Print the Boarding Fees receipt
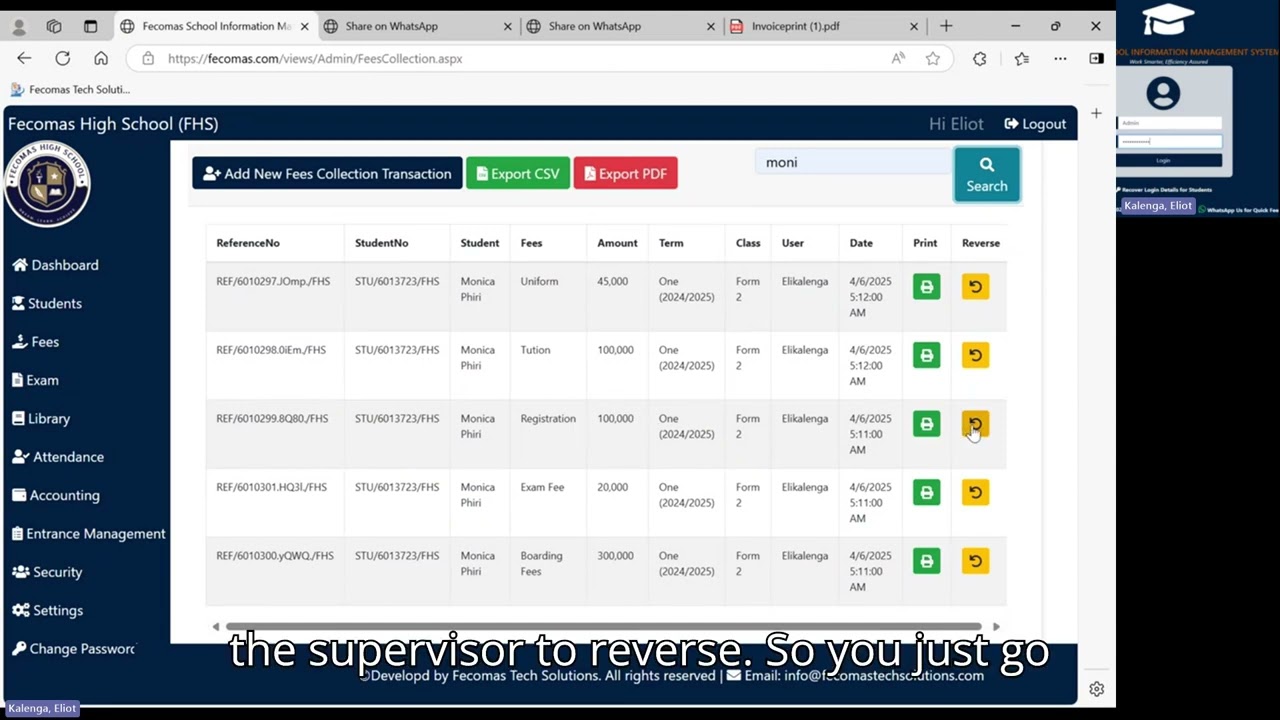This screenshot has height=720, width=1280. [x=926, y=561]
